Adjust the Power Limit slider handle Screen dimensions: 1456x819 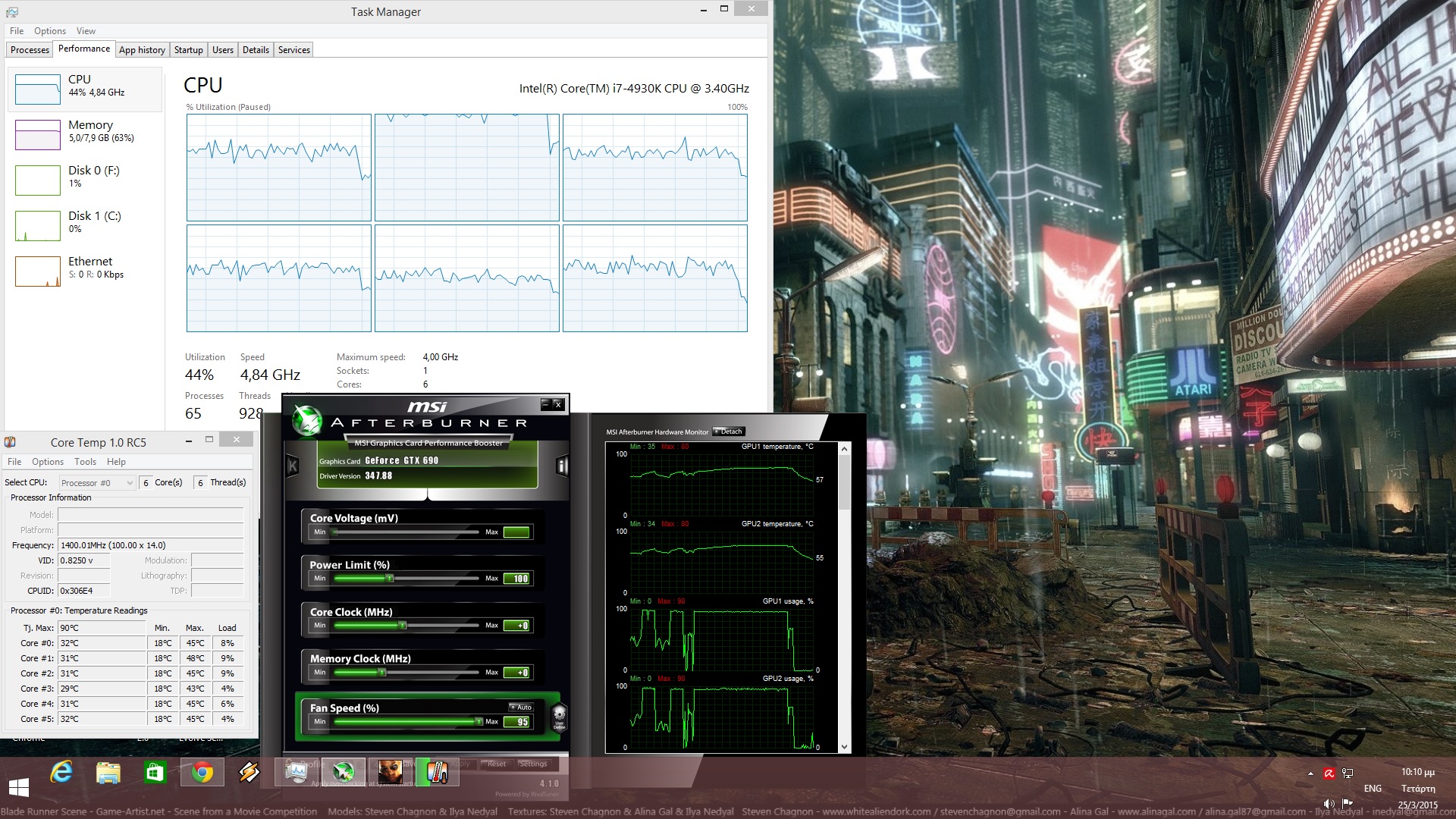pyautogui.click(x=390, y=579)
